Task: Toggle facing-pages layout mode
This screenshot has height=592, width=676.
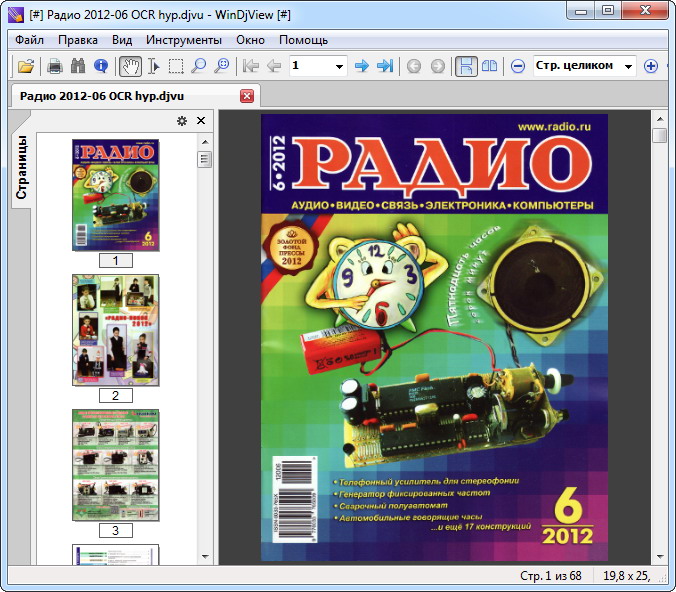Action: (490, 66)
